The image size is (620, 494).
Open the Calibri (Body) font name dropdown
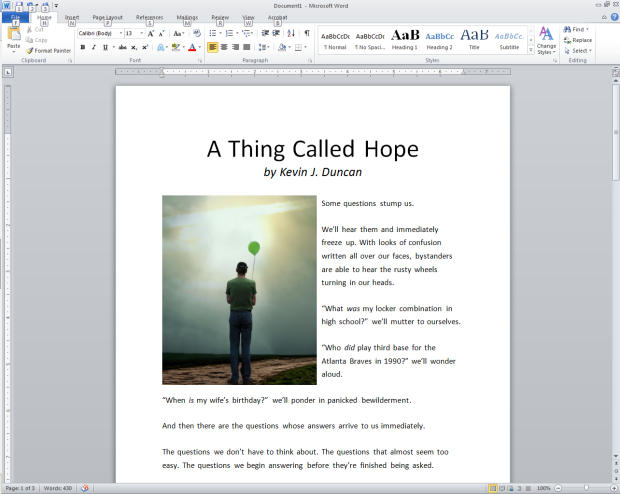click(121, 34)
